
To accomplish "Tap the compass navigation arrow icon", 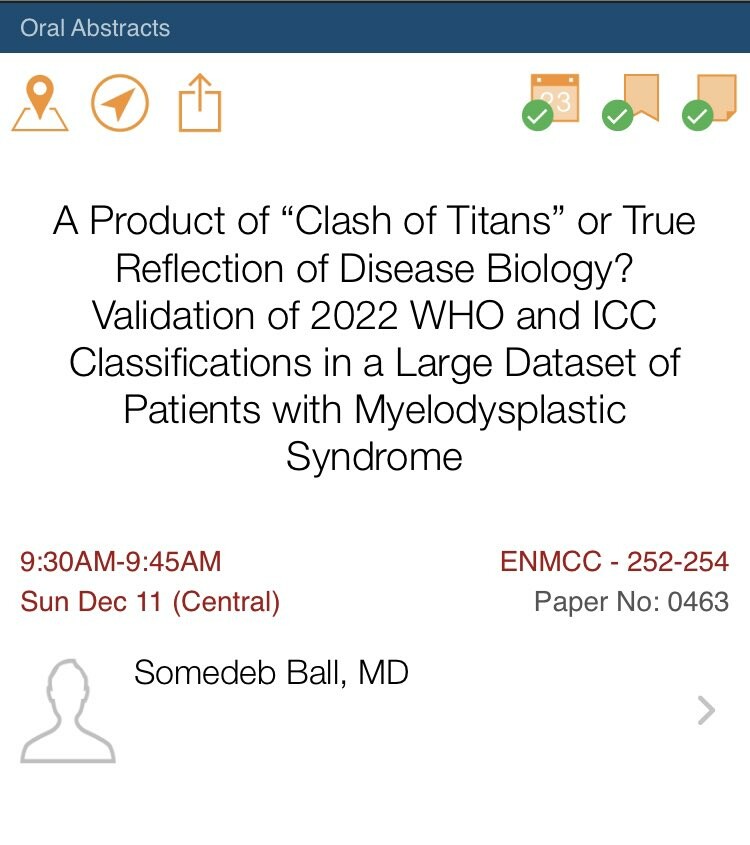I will coord(120,103).
